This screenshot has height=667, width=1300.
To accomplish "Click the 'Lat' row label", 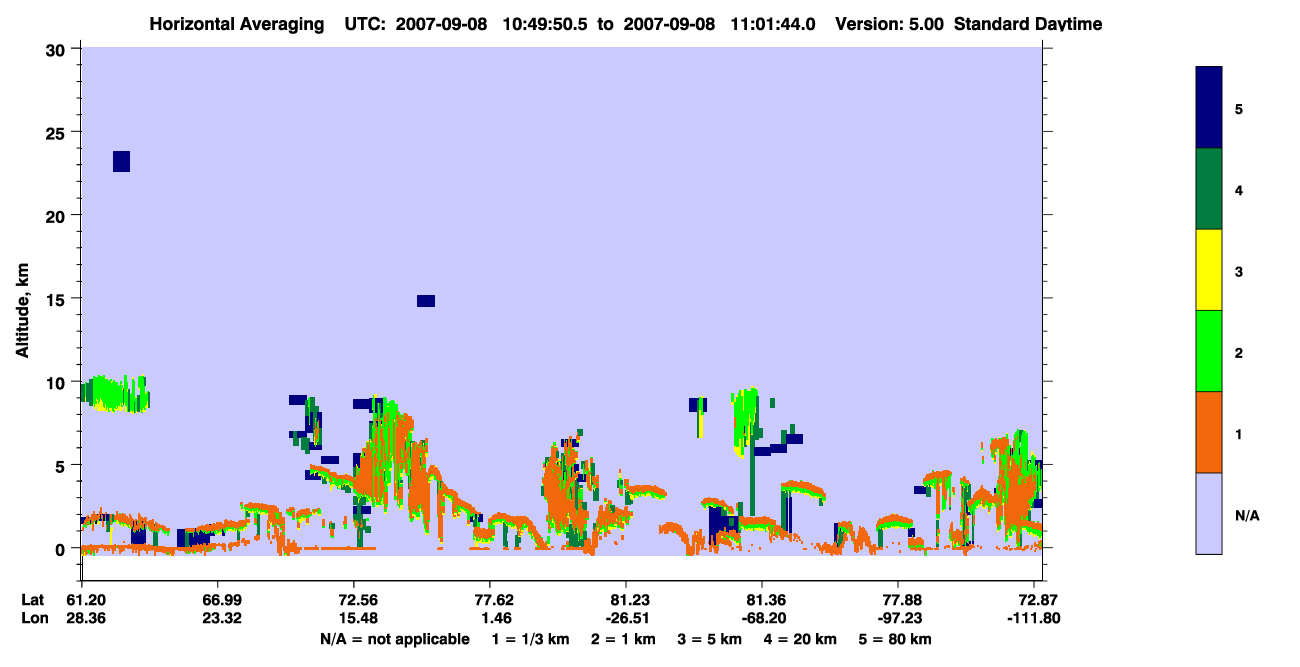I will (x=33, y=600).
